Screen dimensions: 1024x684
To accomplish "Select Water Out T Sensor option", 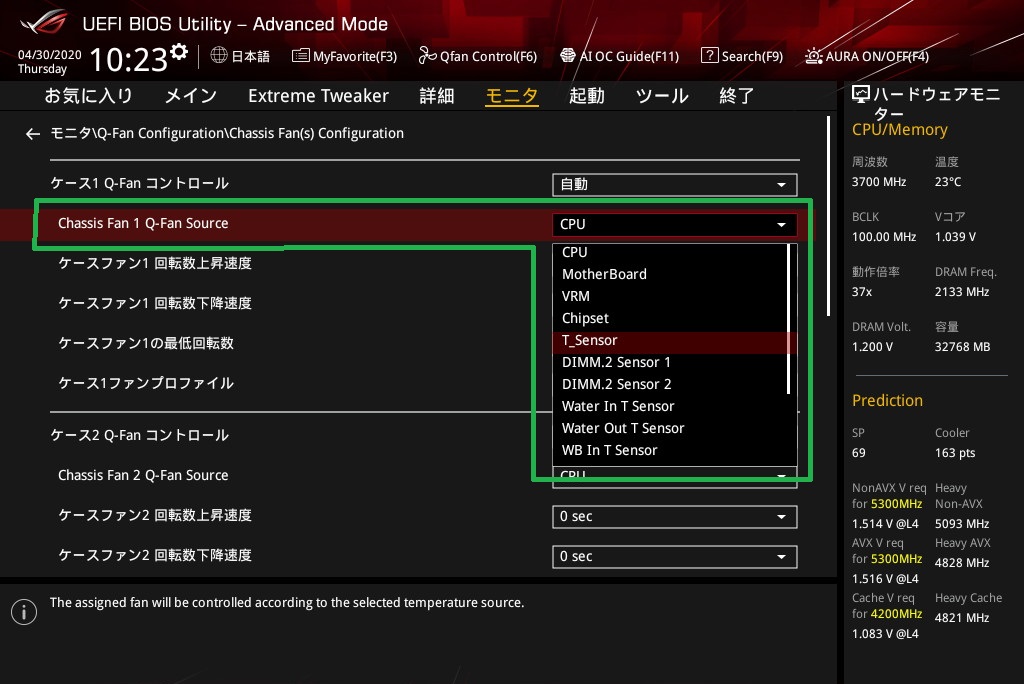I will point(671,429).
